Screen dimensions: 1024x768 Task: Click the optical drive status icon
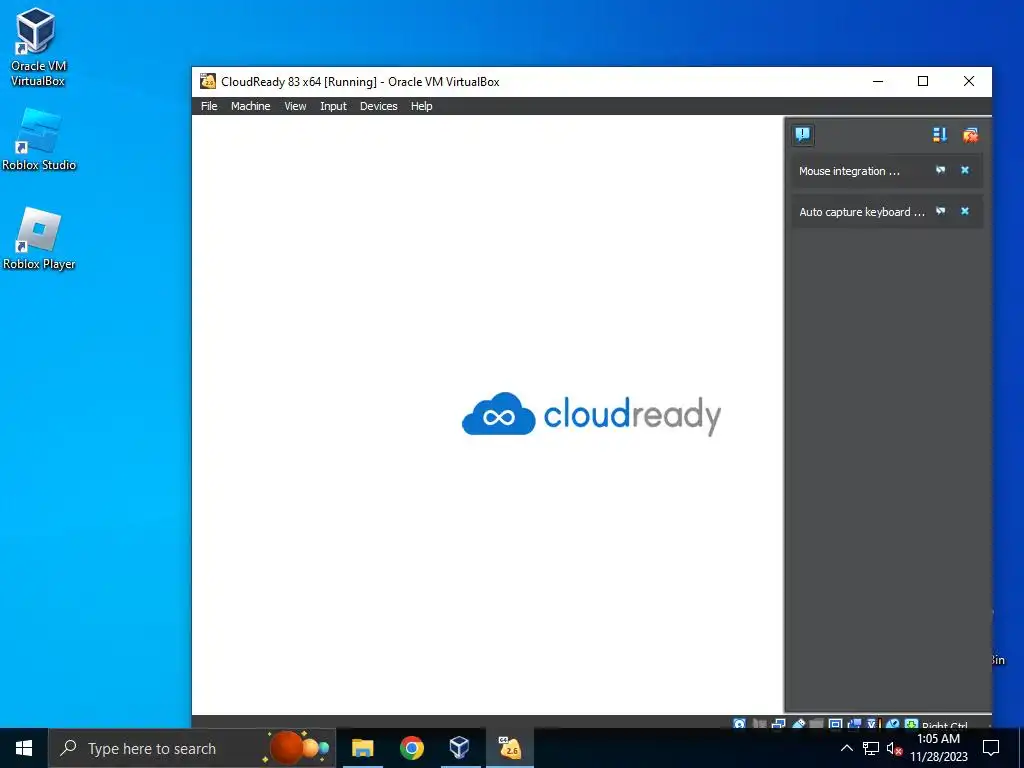click(760, 724)
